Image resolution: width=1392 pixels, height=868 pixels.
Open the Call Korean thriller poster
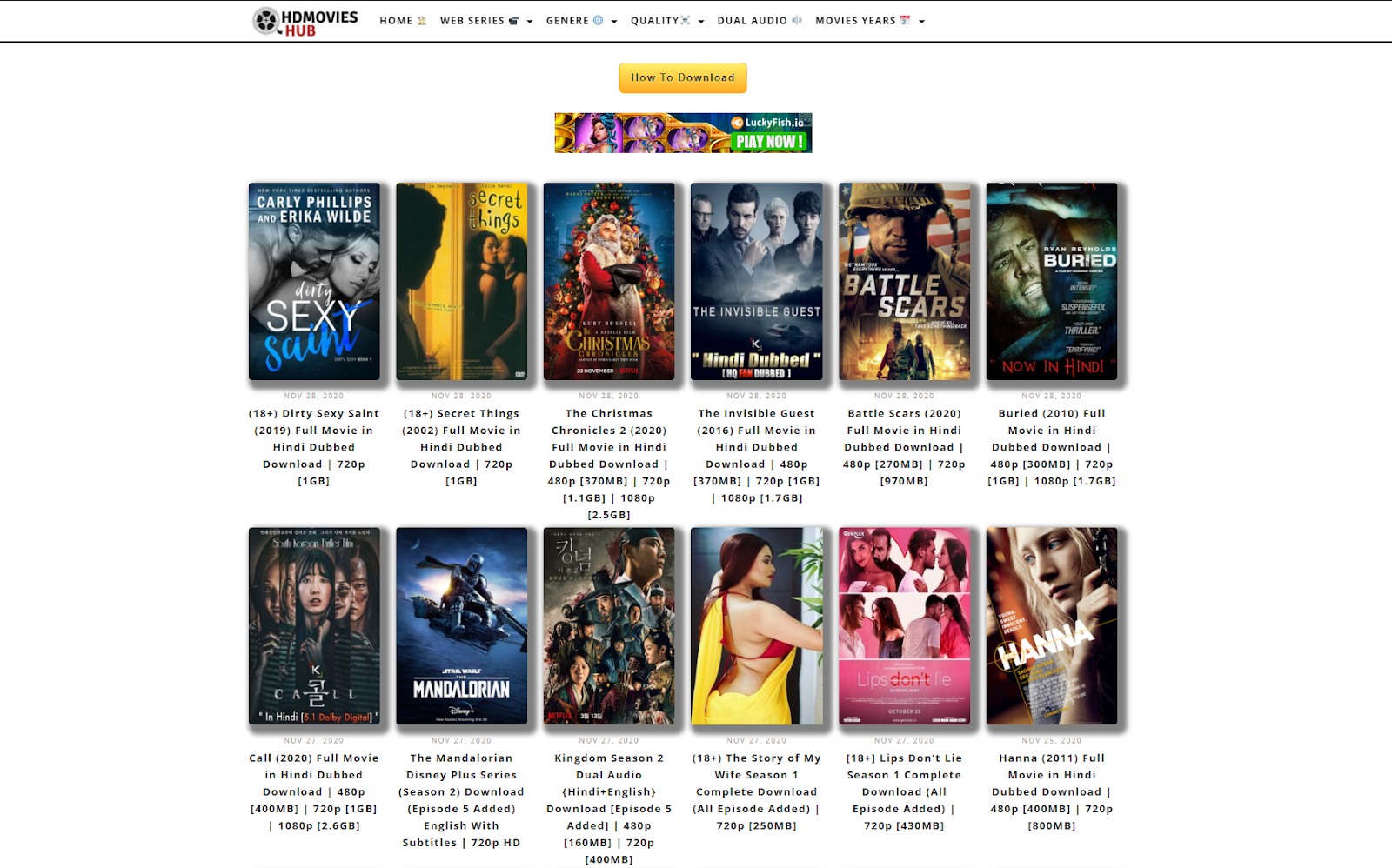(x=314, y=626)
